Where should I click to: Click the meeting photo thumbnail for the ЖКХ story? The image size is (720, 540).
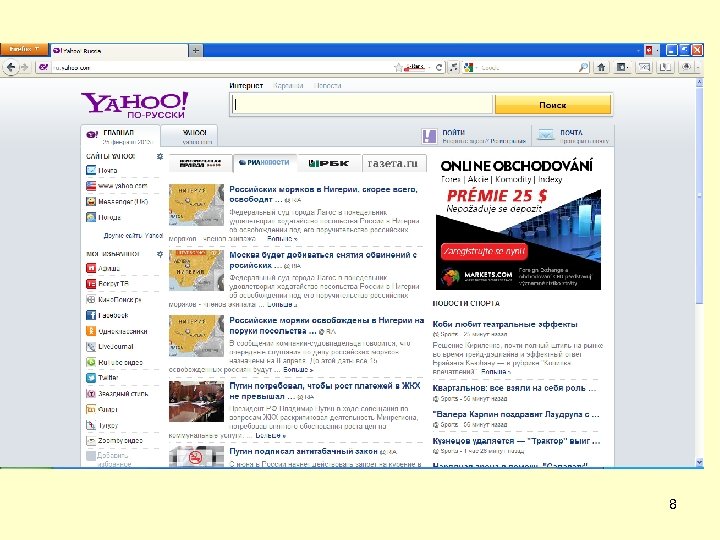point(196,401)
